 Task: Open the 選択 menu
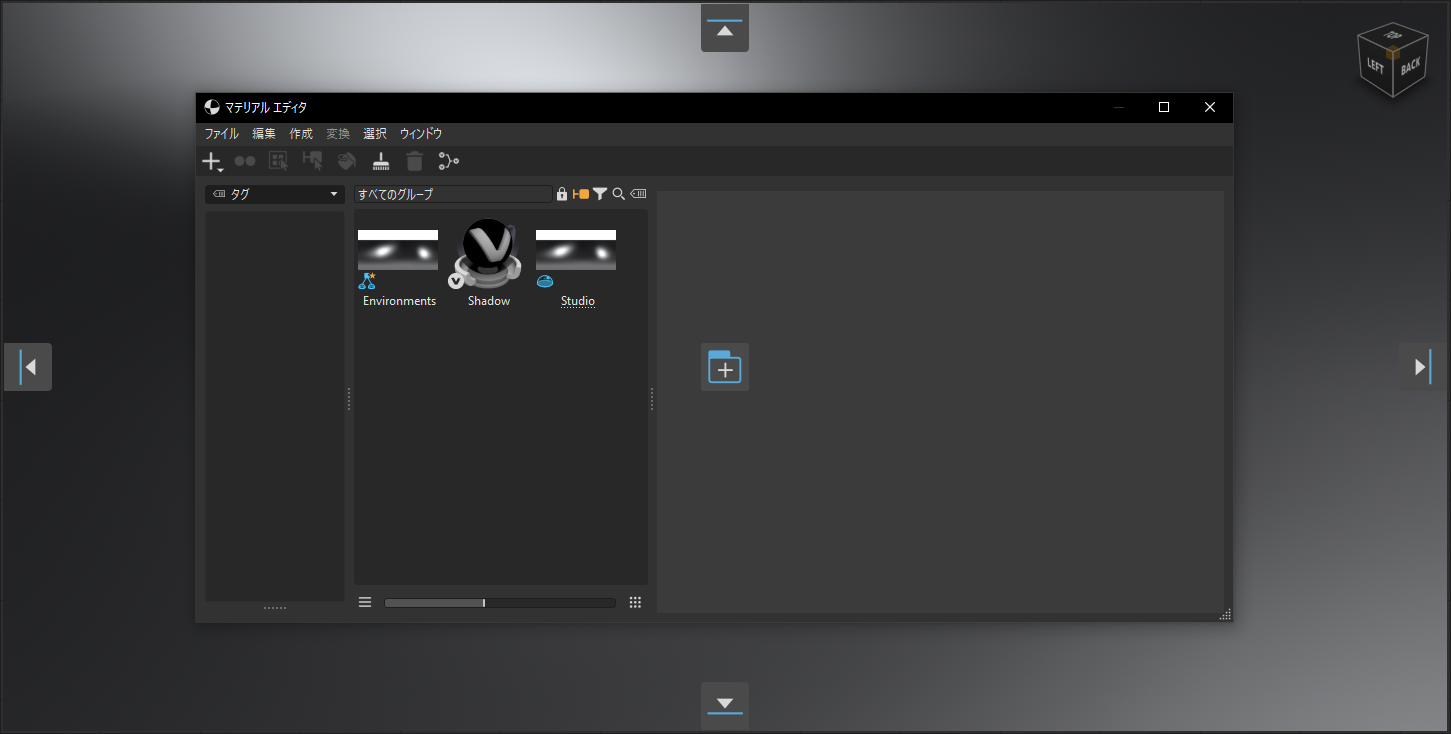(375, 134)
